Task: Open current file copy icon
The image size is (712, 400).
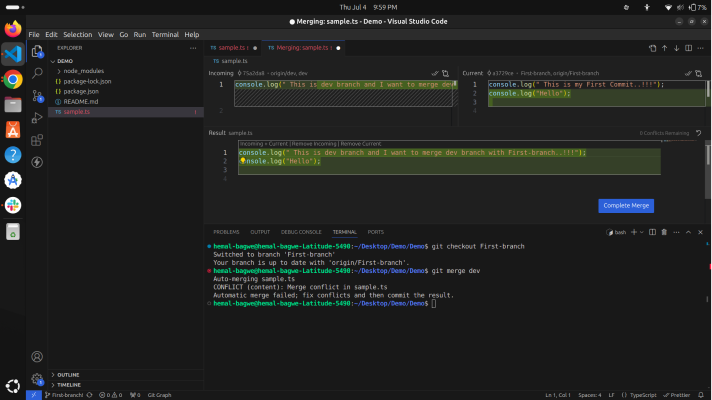Action: click(x=698, y=73)
